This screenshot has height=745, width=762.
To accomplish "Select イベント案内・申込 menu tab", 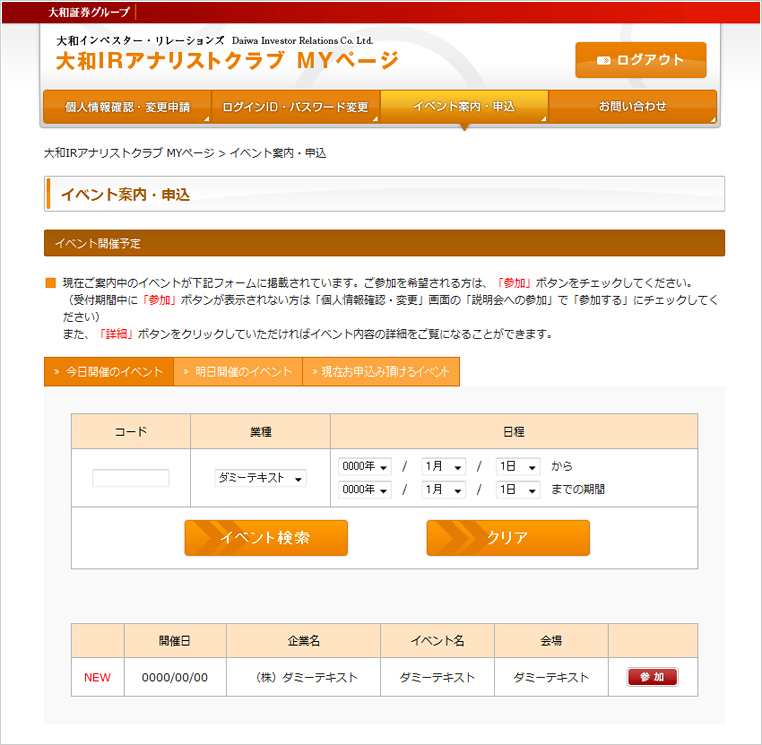I will click(x=464, y=106).
